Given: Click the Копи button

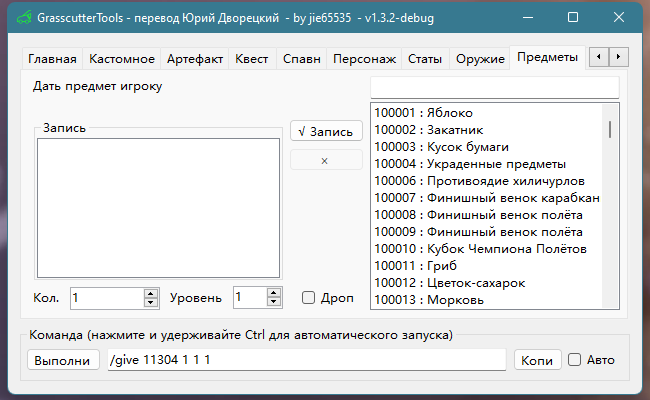Looking at the screenshot, I should pyautogui.click(x=538, y=360).
